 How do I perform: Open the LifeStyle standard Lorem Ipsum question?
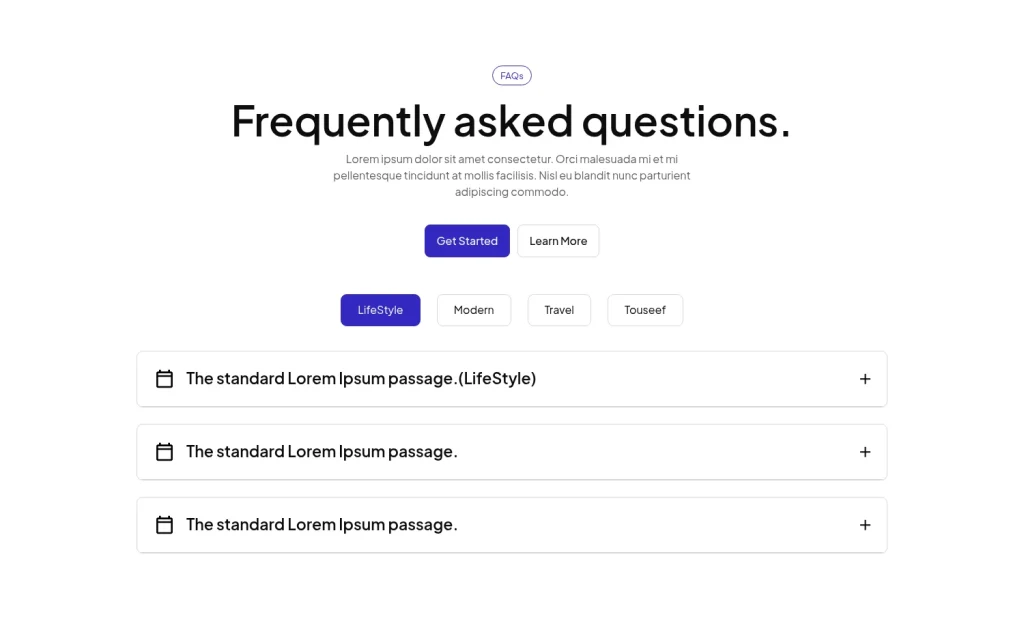pyautogui.click(x=361, y=379)
